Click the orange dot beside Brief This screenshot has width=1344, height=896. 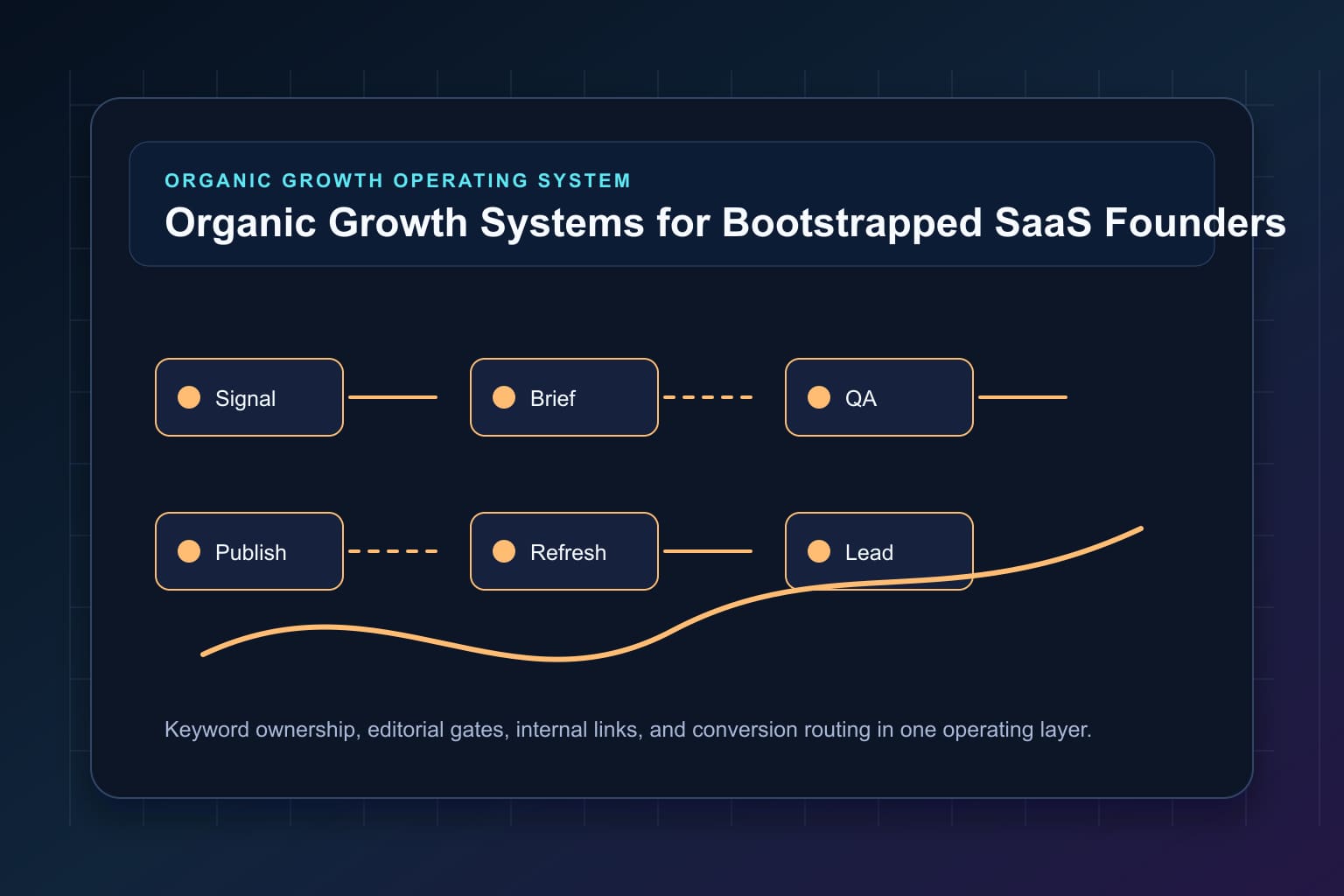(504, 397)
